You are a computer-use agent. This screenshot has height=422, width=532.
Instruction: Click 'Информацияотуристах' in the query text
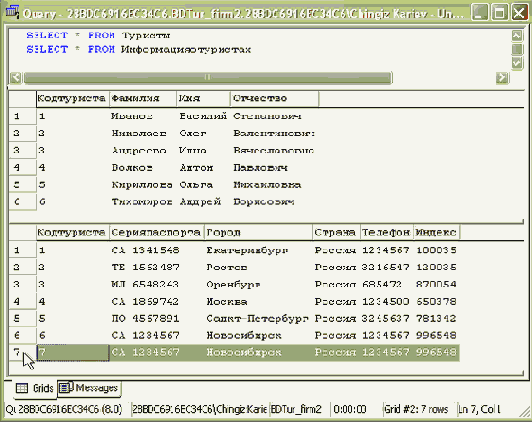(x=186, y=50)
